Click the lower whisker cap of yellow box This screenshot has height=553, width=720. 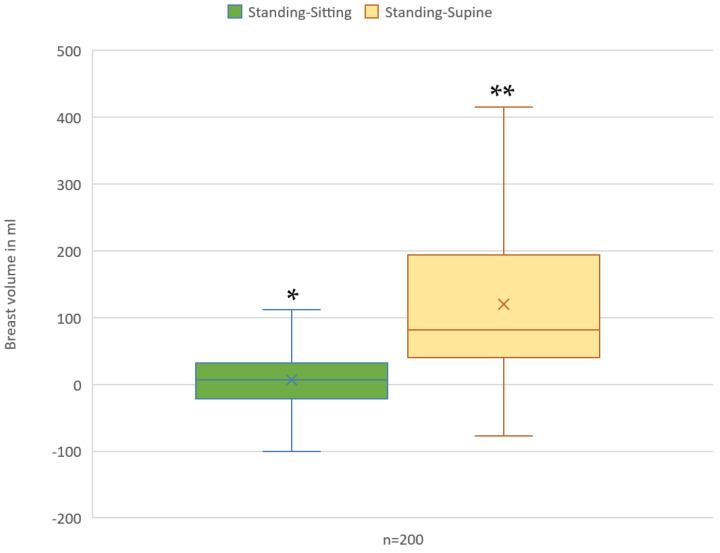[504, 436]
